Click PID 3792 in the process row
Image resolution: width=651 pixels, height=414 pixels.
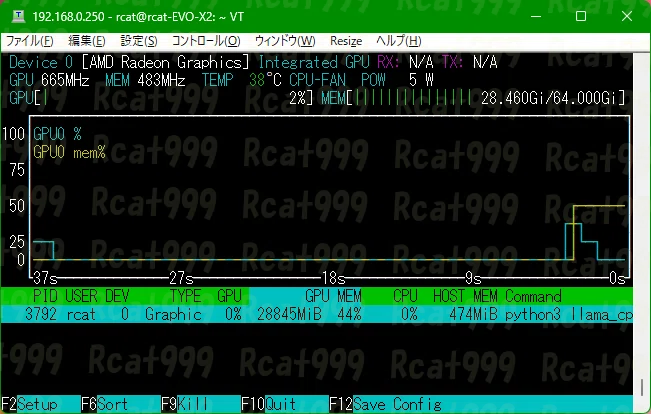pos(41,314)
